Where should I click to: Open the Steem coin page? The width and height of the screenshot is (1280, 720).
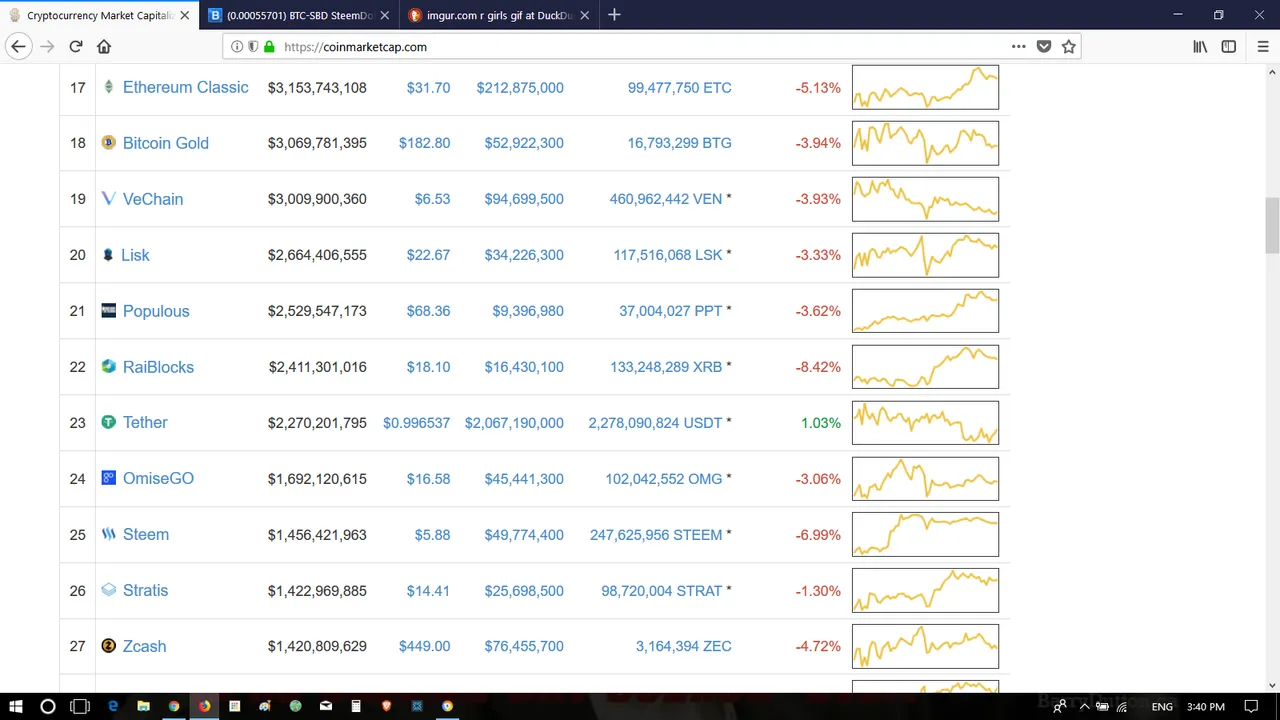145,534
